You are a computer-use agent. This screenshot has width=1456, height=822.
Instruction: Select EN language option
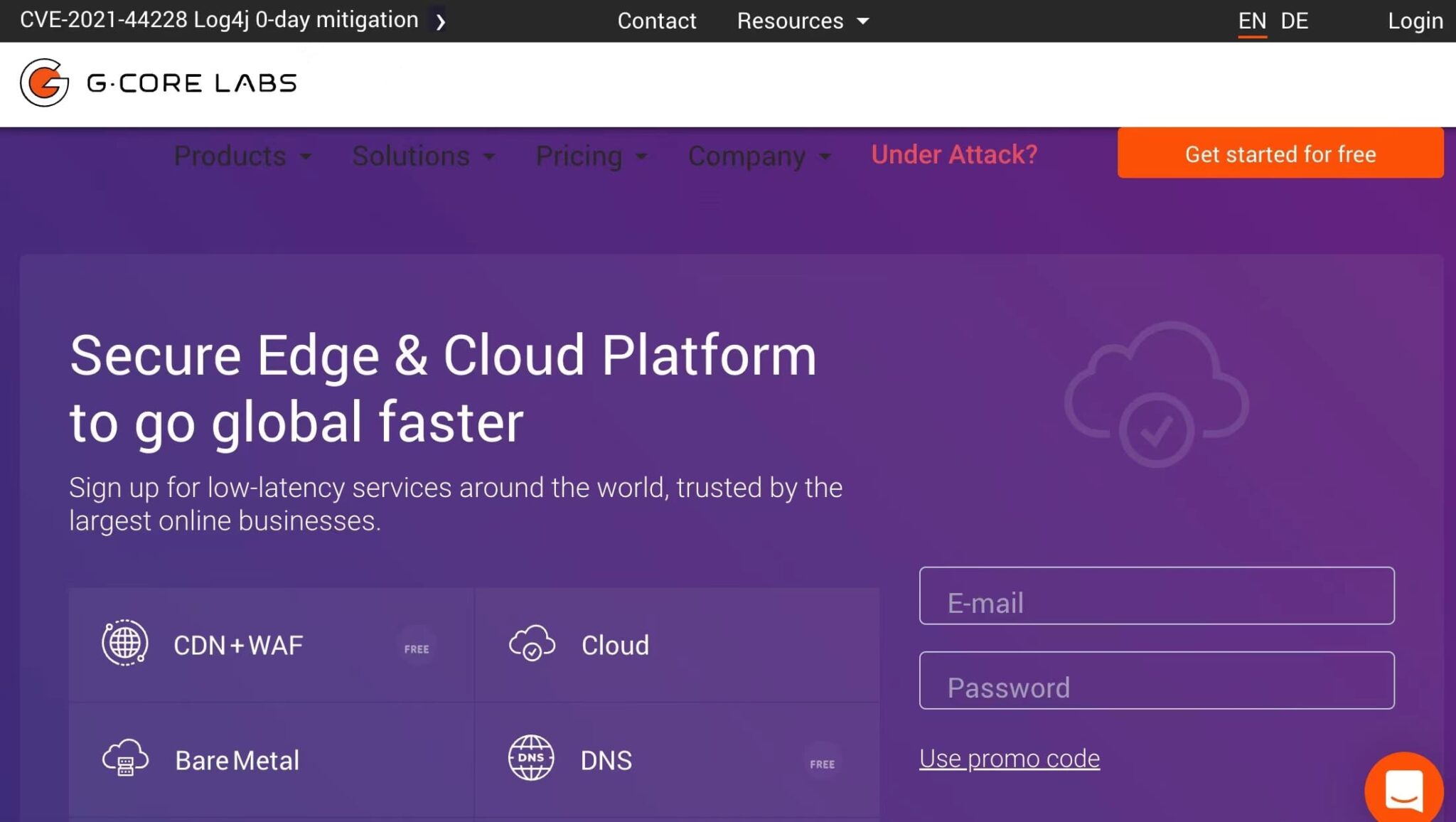(1252, 21)
